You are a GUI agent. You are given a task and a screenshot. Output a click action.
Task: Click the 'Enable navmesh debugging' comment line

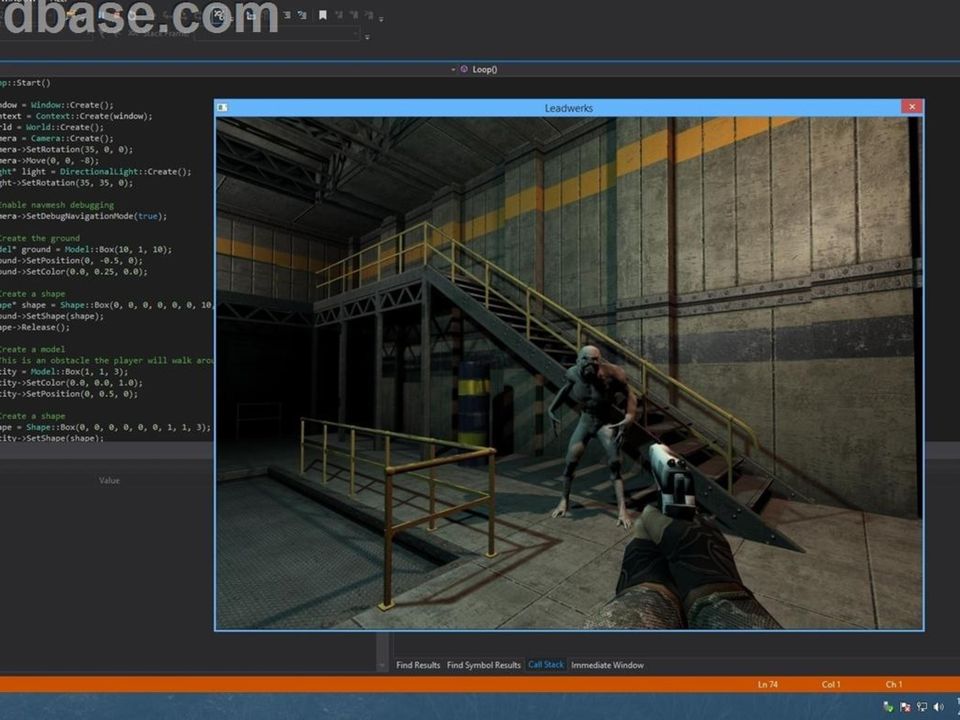57,205
